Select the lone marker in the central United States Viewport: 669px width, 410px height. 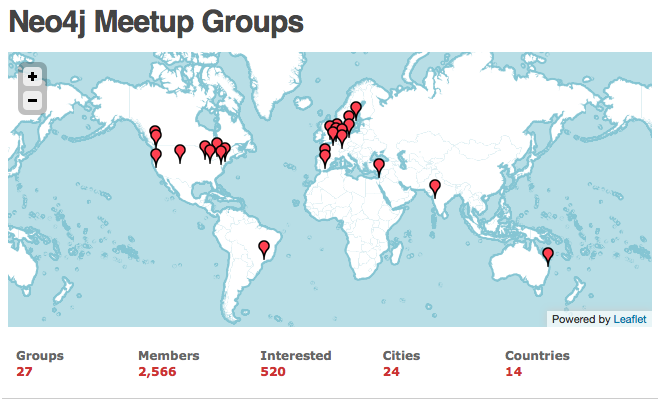coord(180,154)
